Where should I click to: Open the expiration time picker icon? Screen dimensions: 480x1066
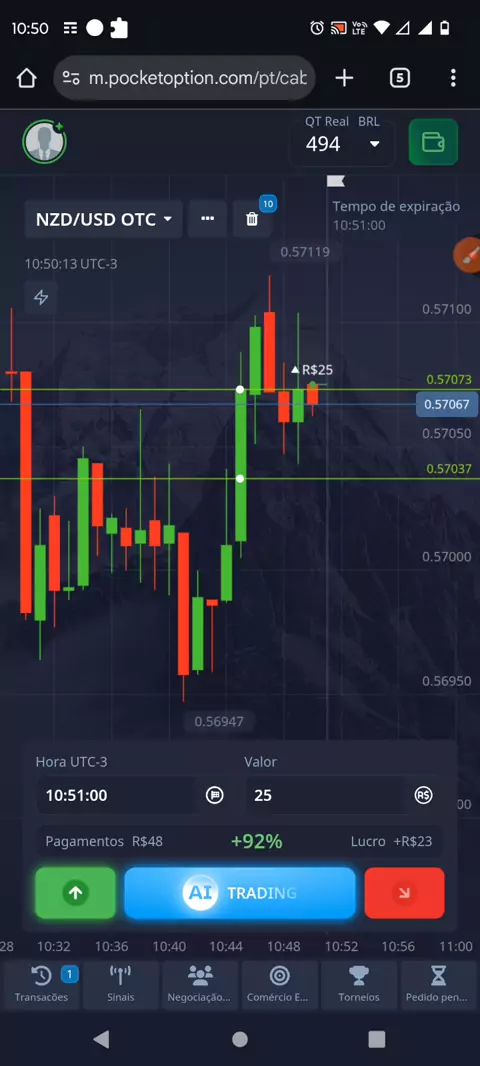pyautogui.click(x=215, y=795)
